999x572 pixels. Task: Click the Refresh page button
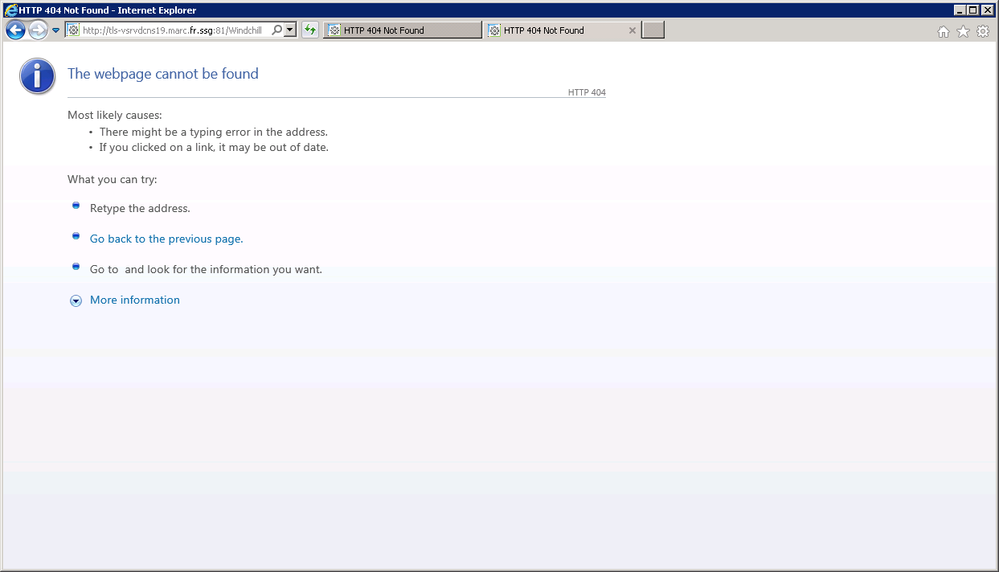(x=310, y=30)
